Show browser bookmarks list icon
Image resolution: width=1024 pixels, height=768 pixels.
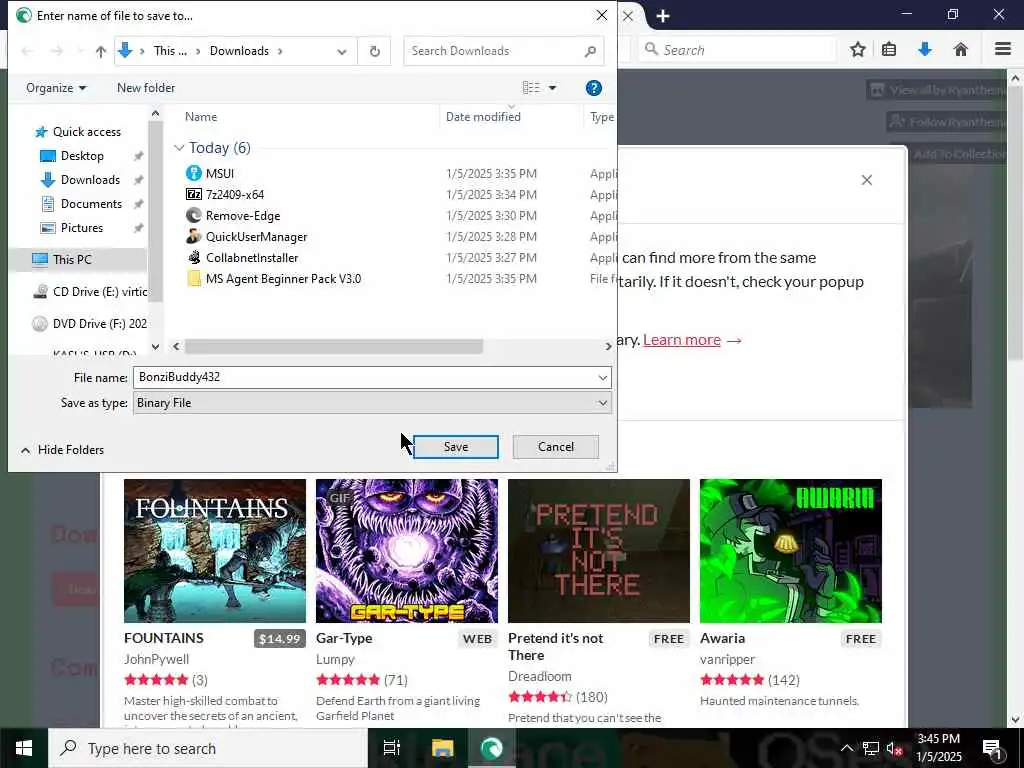coord(889,50)
